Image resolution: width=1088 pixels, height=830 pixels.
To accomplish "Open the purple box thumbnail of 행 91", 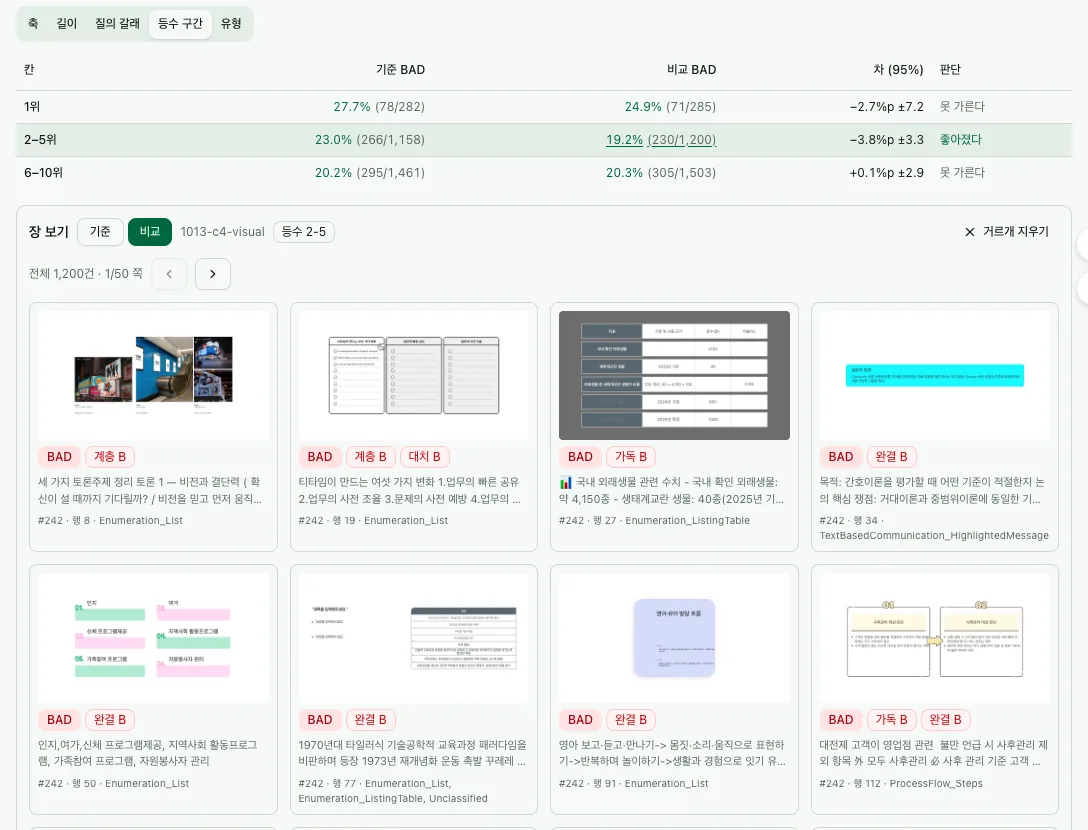I will pyautogui.click(x=674, y=638).
